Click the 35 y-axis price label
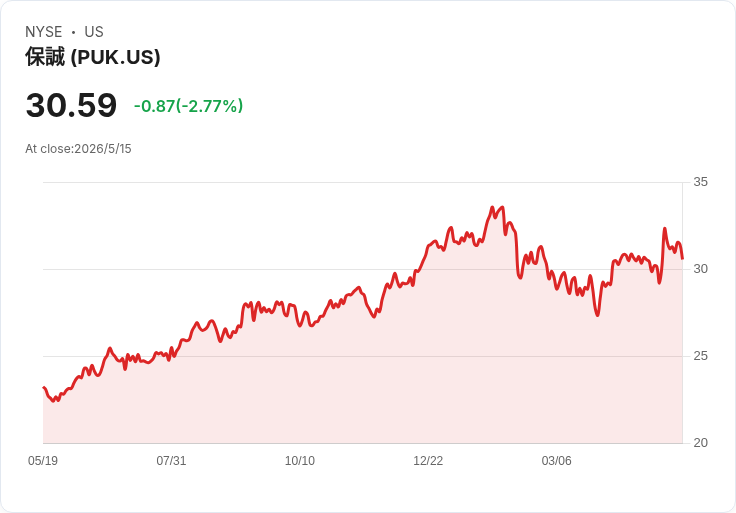This screenshot has width=736, height=513. 700,182
